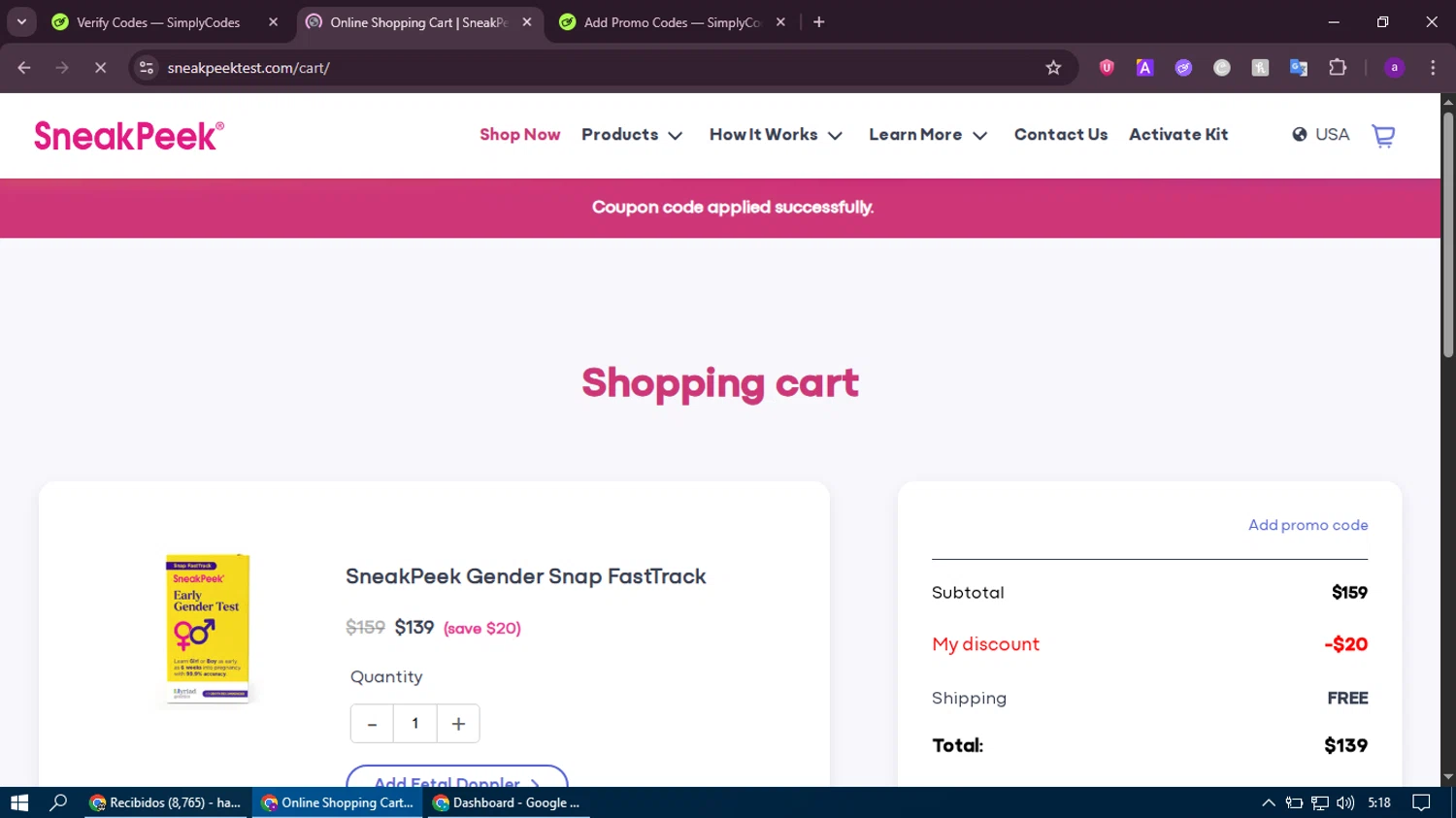Decrease quantity with the minus button

372,724
